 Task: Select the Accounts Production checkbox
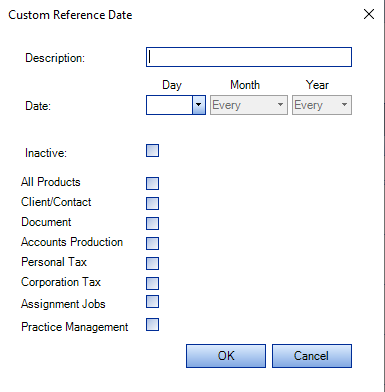(152, 243)
